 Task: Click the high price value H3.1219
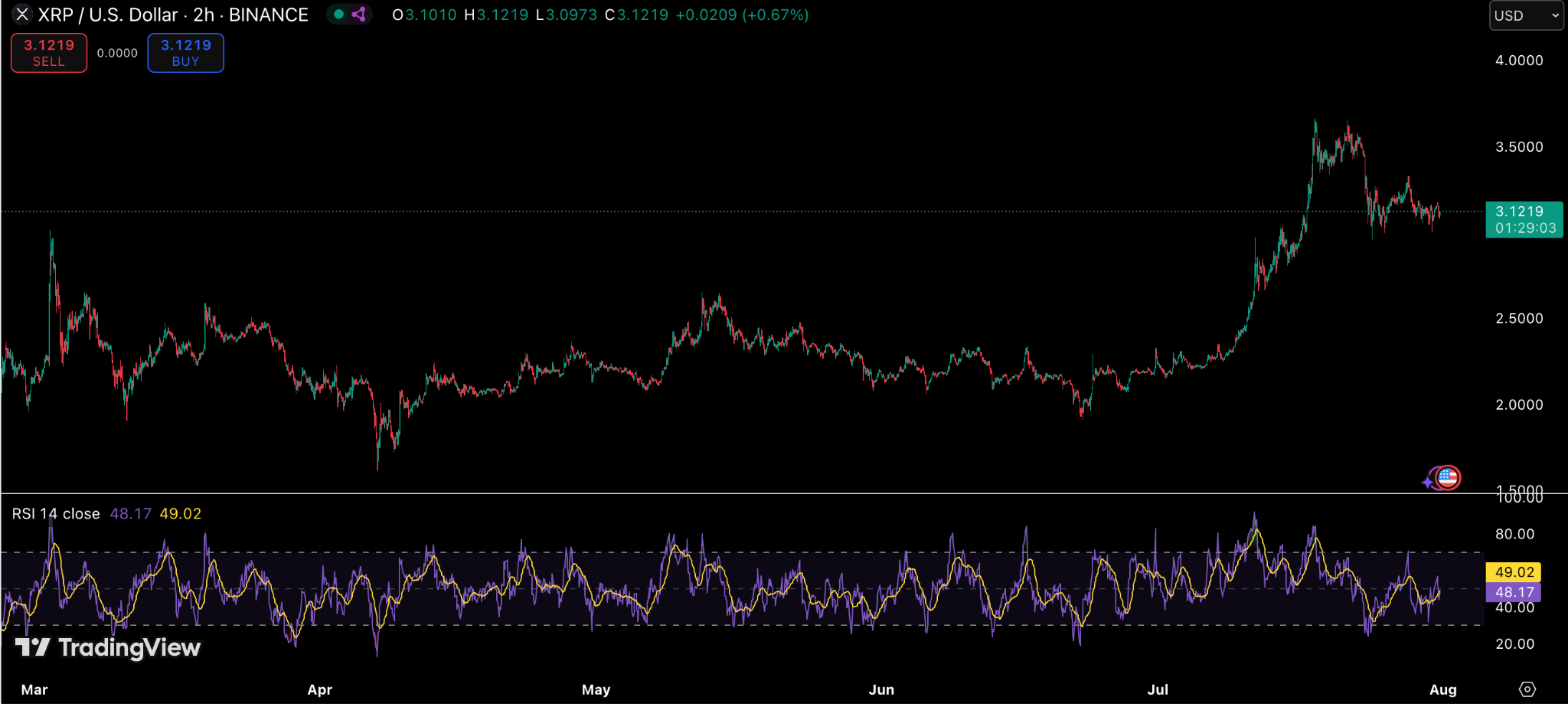point(496,15)
